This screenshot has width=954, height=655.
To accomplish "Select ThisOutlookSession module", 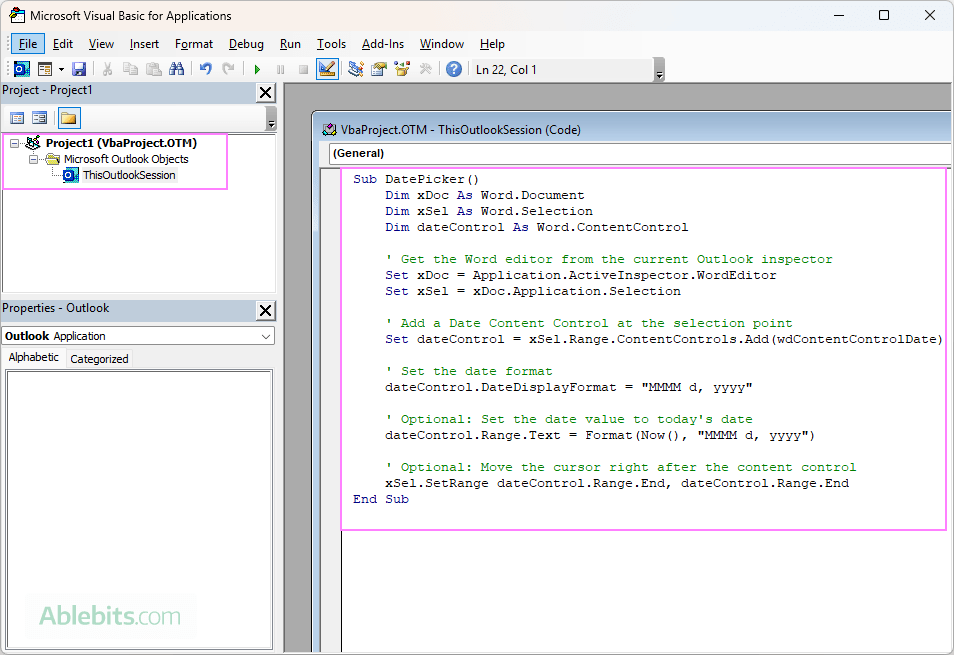I will pos(129,175).
